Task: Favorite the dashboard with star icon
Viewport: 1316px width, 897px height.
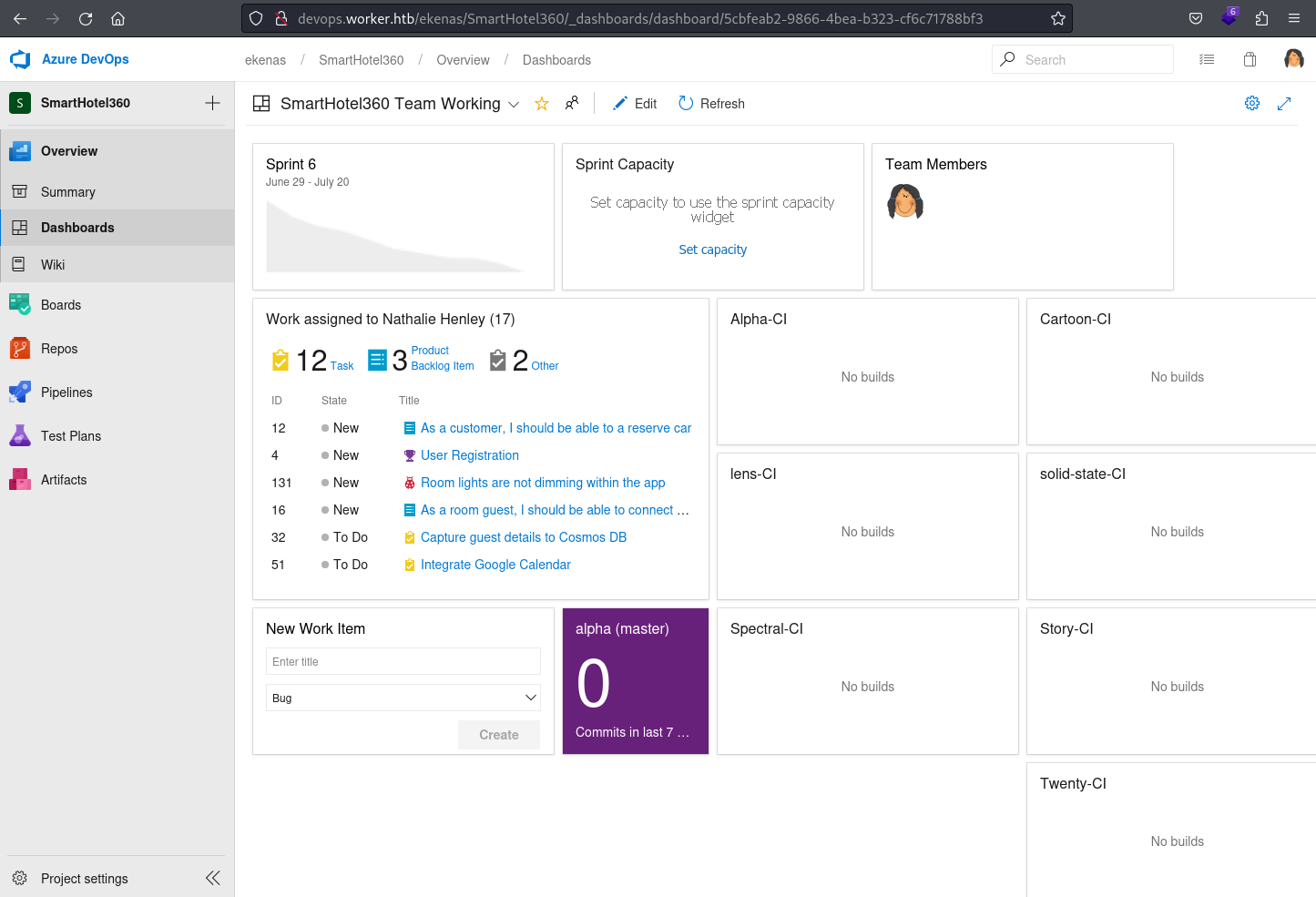Action: (x=542, y=104)
